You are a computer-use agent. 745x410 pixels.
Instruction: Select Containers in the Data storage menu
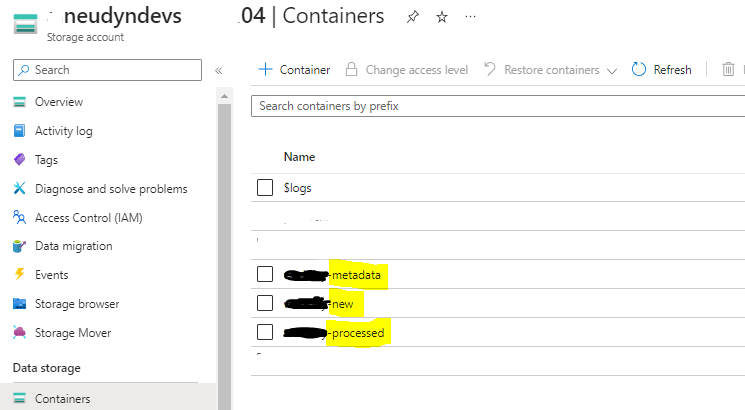pos(62,399)
